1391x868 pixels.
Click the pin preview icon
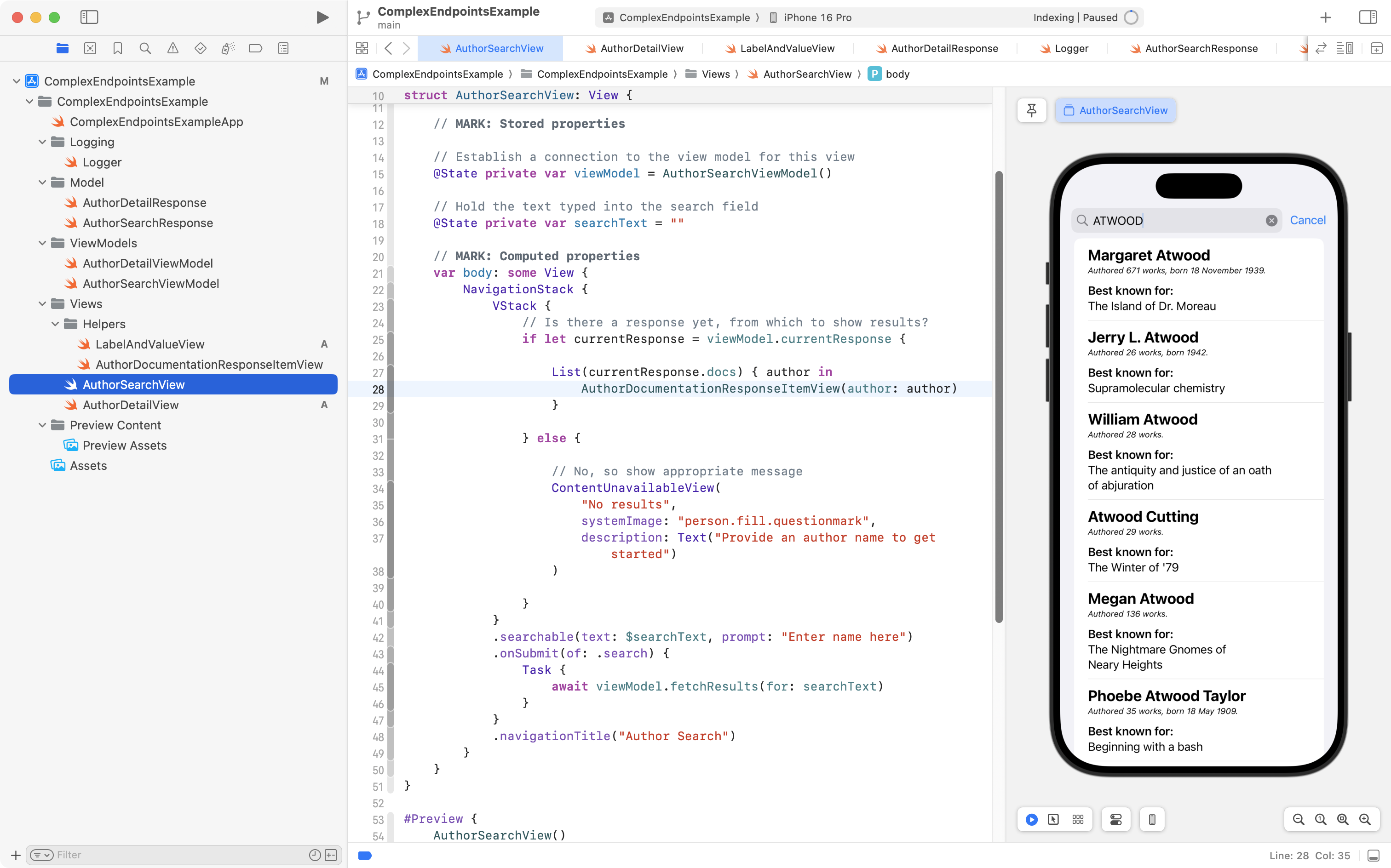pos(1031,110)
